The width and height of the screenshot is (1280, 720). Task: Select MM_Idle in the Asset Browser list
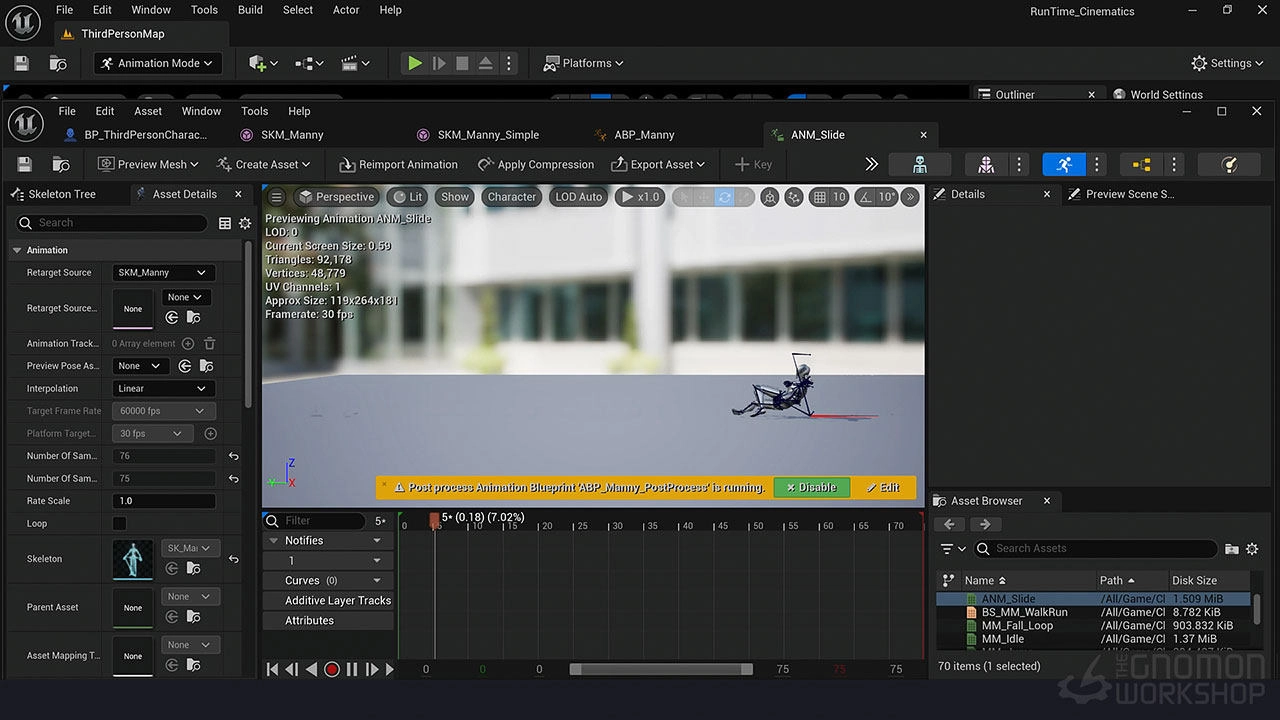tap(1003, 638)
